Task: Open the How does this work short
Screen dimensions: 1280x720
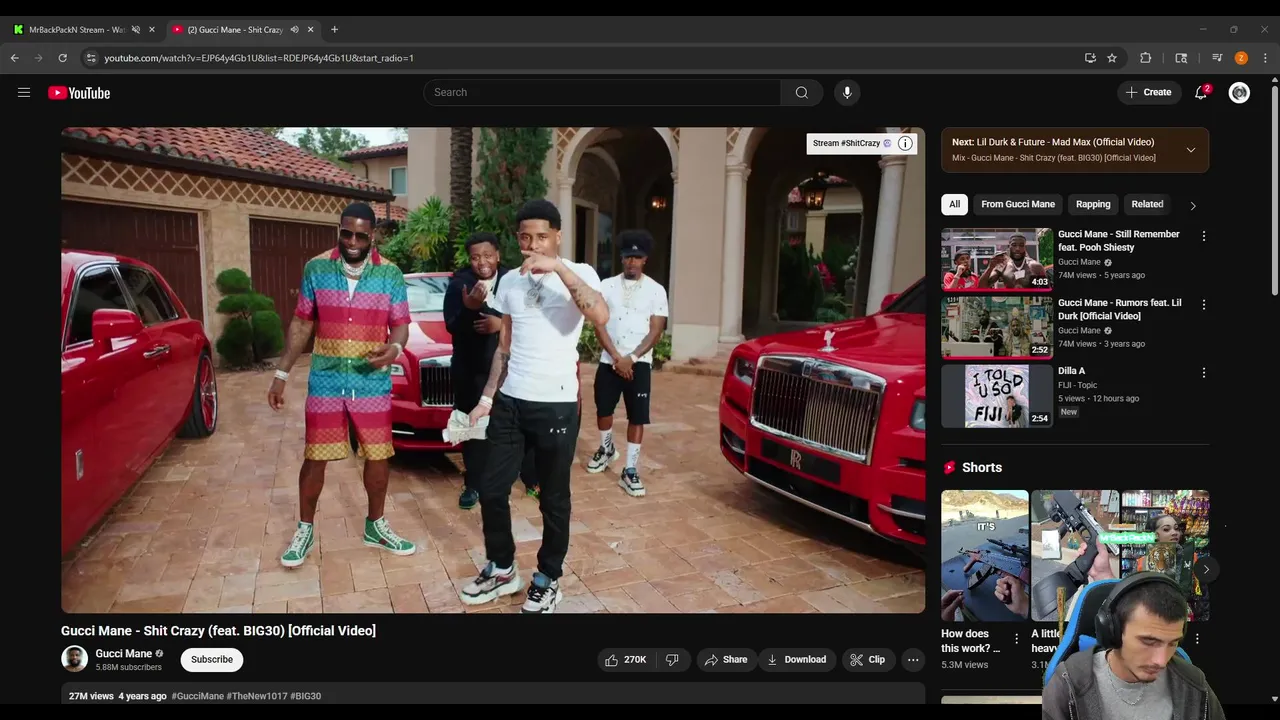Action: click(x=984, y=555)
